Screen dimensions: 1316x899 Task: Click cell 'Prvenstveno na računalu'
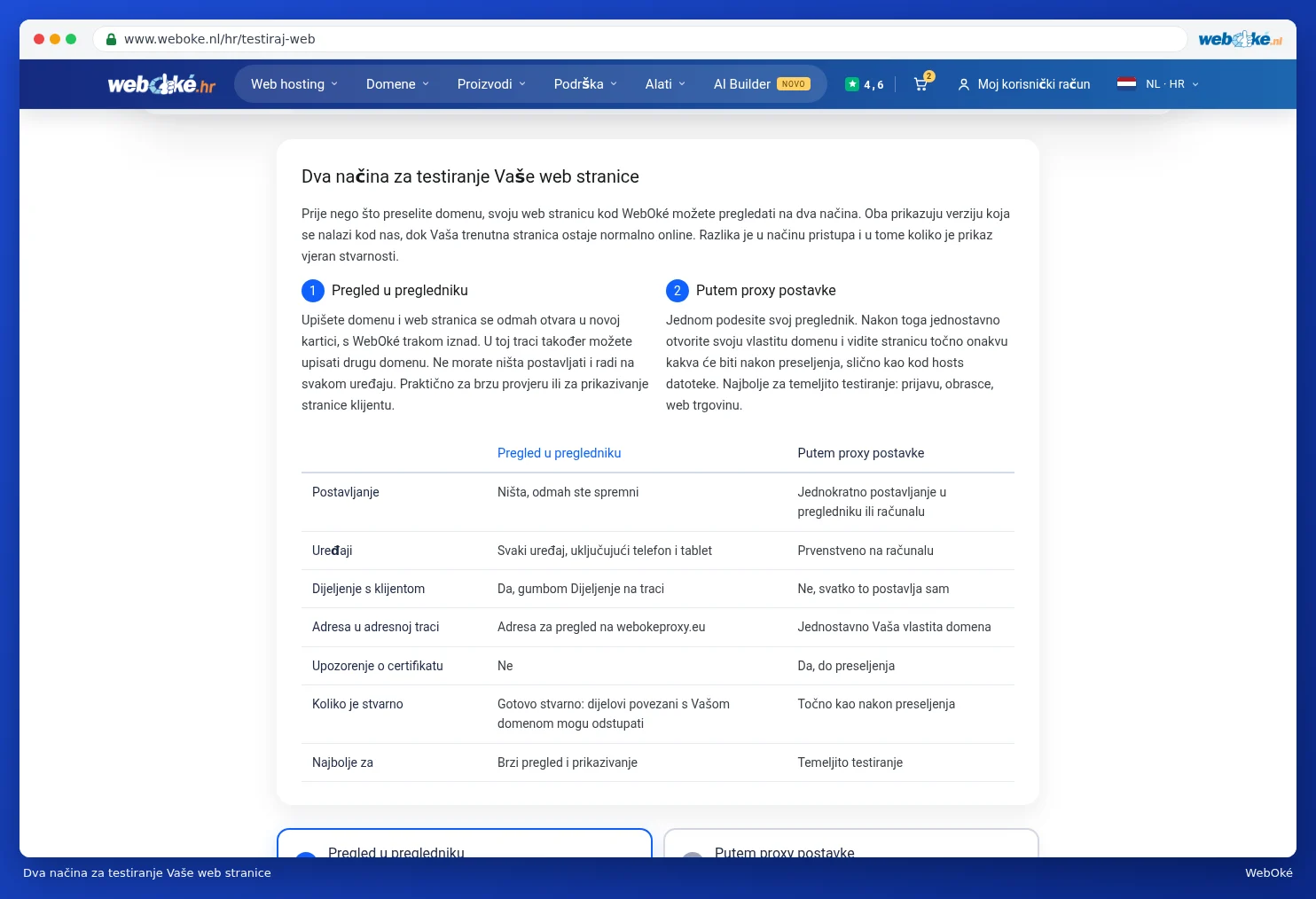pyautogui.click(x=866, y=551)
